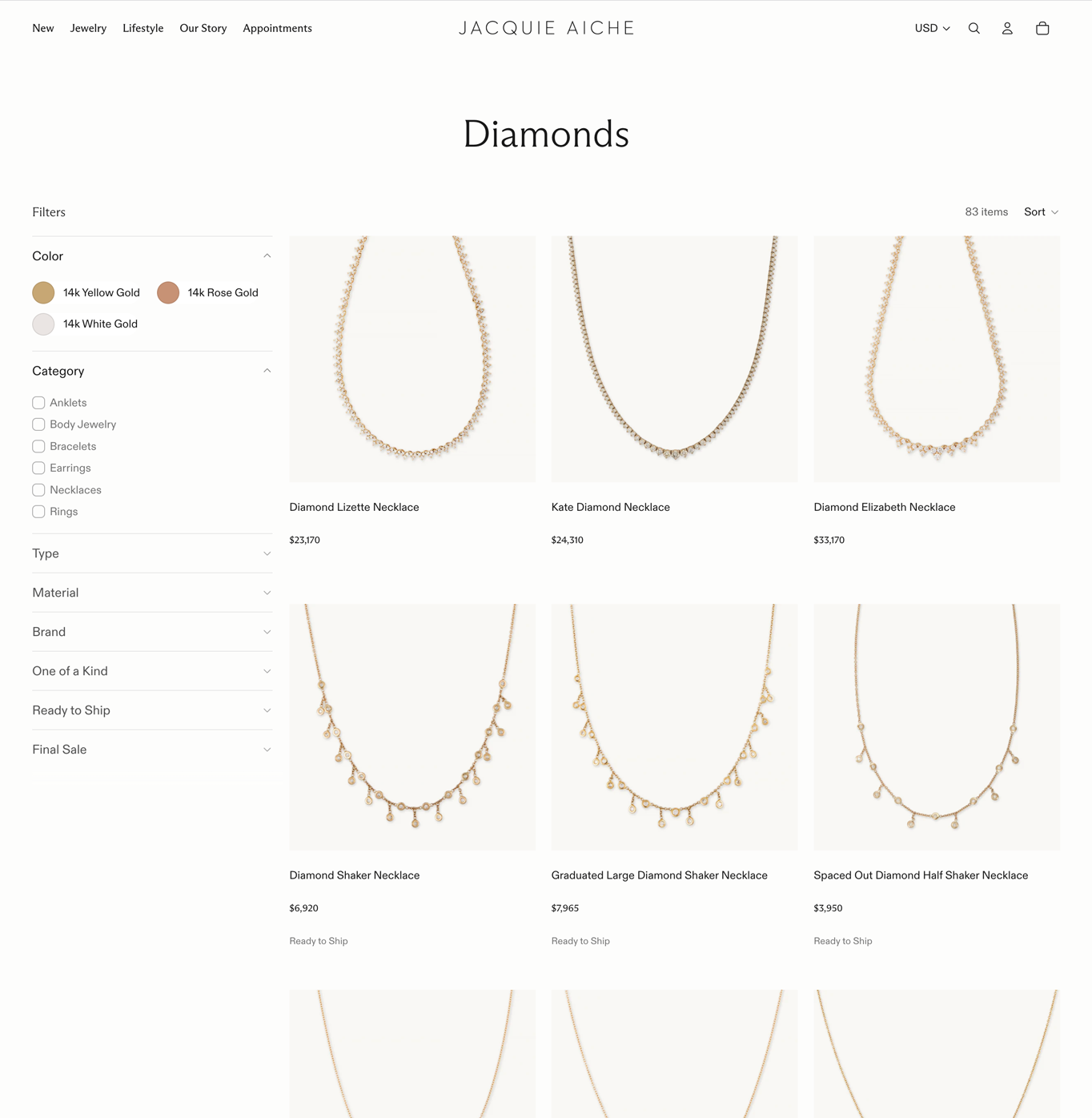Enable the Anklets filter checkbox
The image size is (1092, 1118).
click(38, 403)
